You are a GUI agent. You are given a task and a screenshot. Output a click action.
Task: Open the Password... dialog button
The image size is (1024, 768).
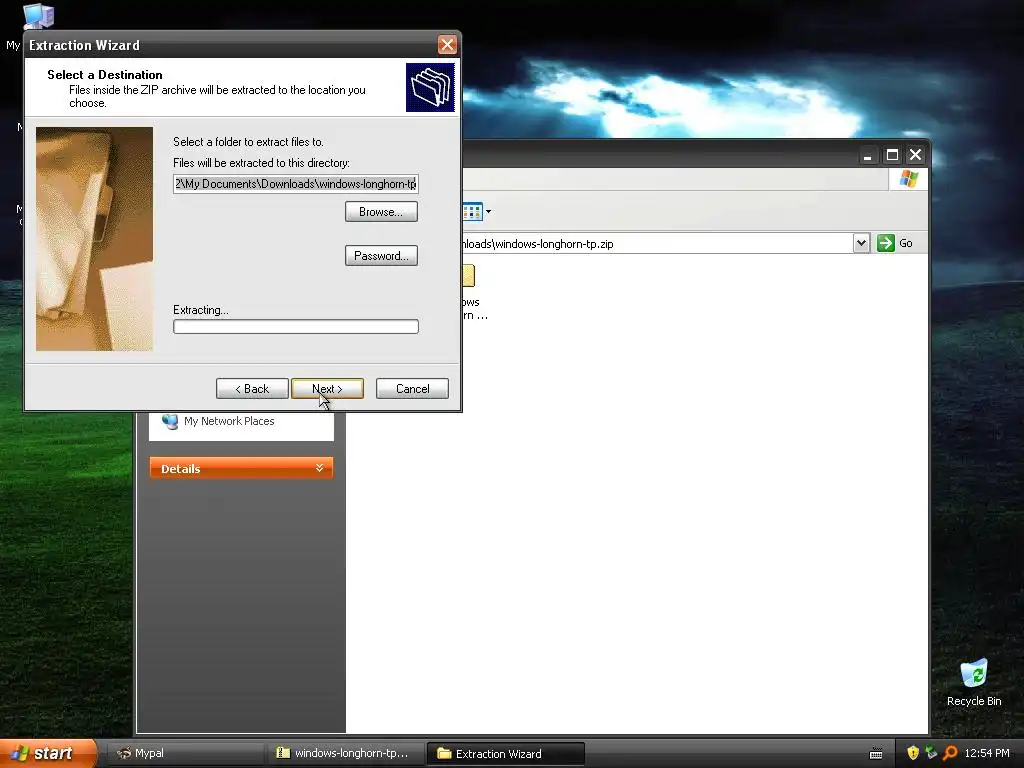381,255
